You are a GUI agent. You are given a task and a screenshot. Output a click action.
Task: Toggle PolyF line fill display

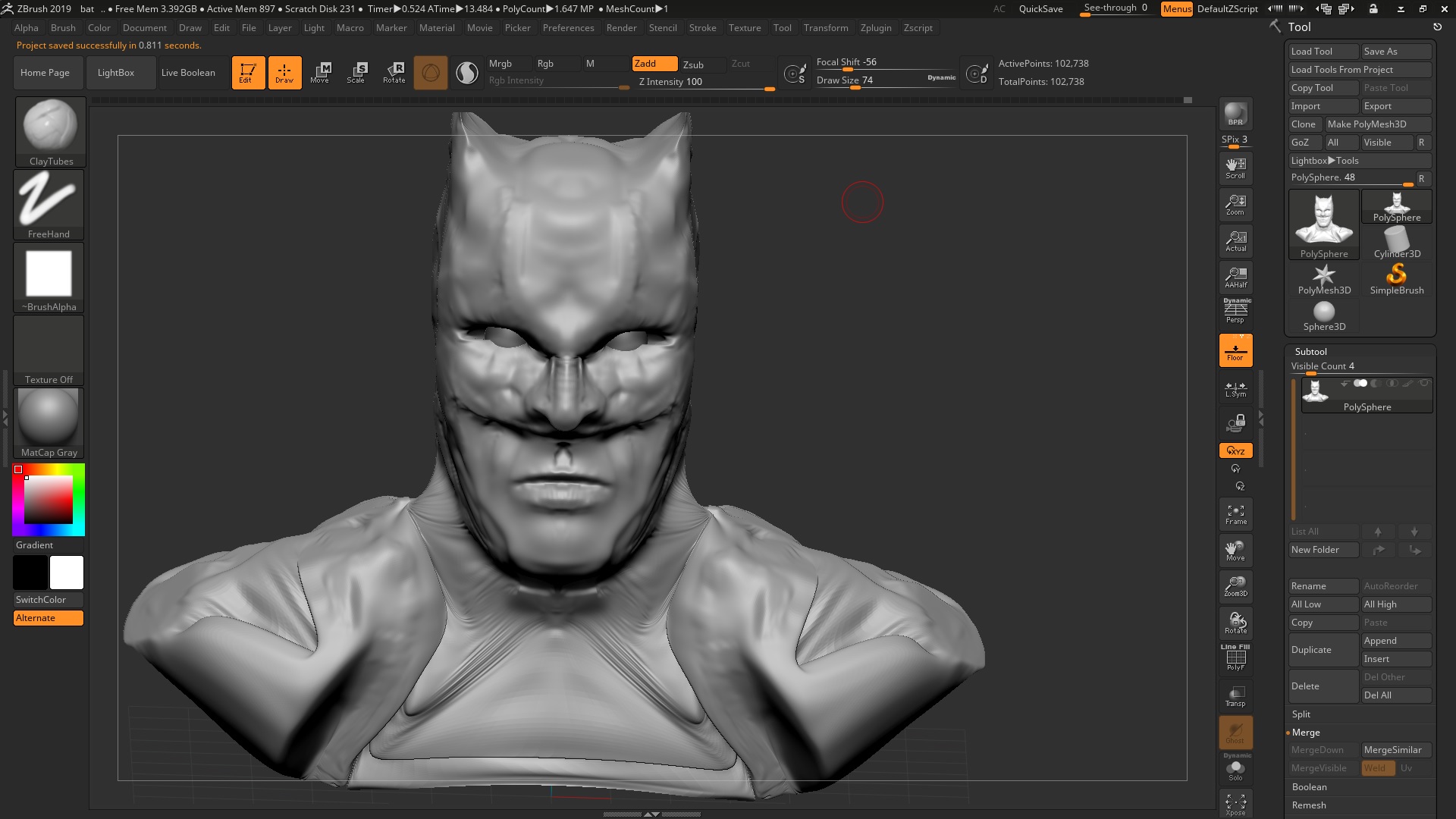(1235, 658)
